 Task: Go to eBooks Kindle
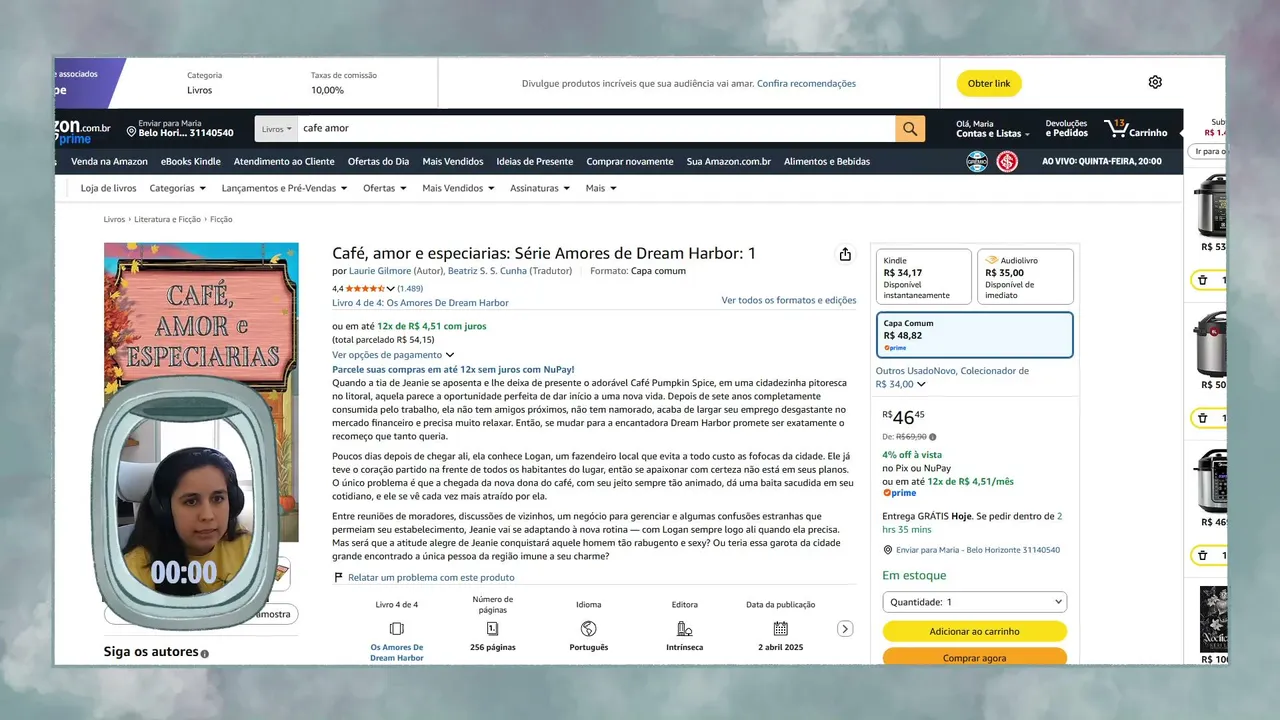pos(191,161)
